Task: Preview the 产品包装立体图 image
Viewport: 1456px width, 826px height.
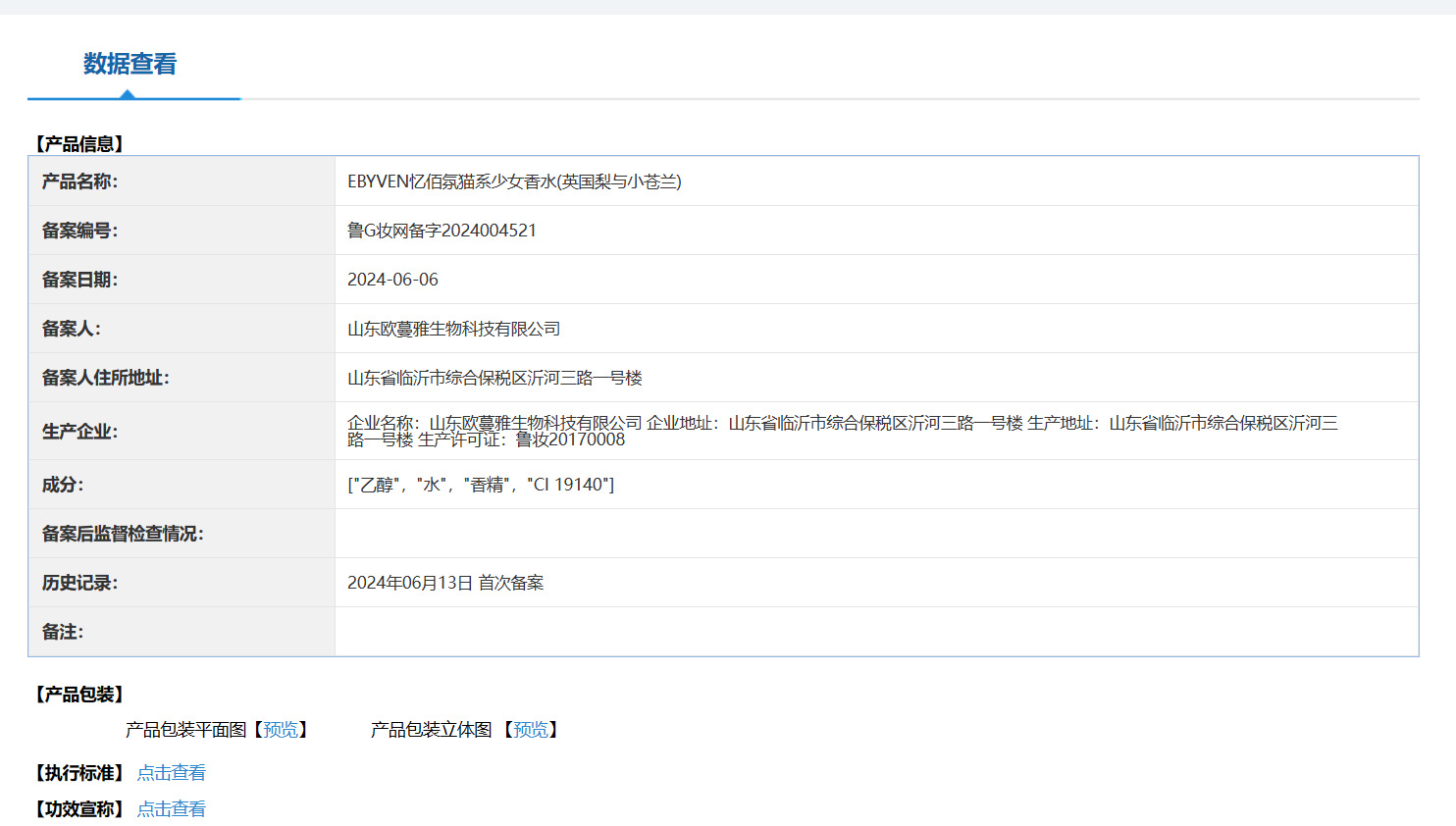Action: click(531, 730)
